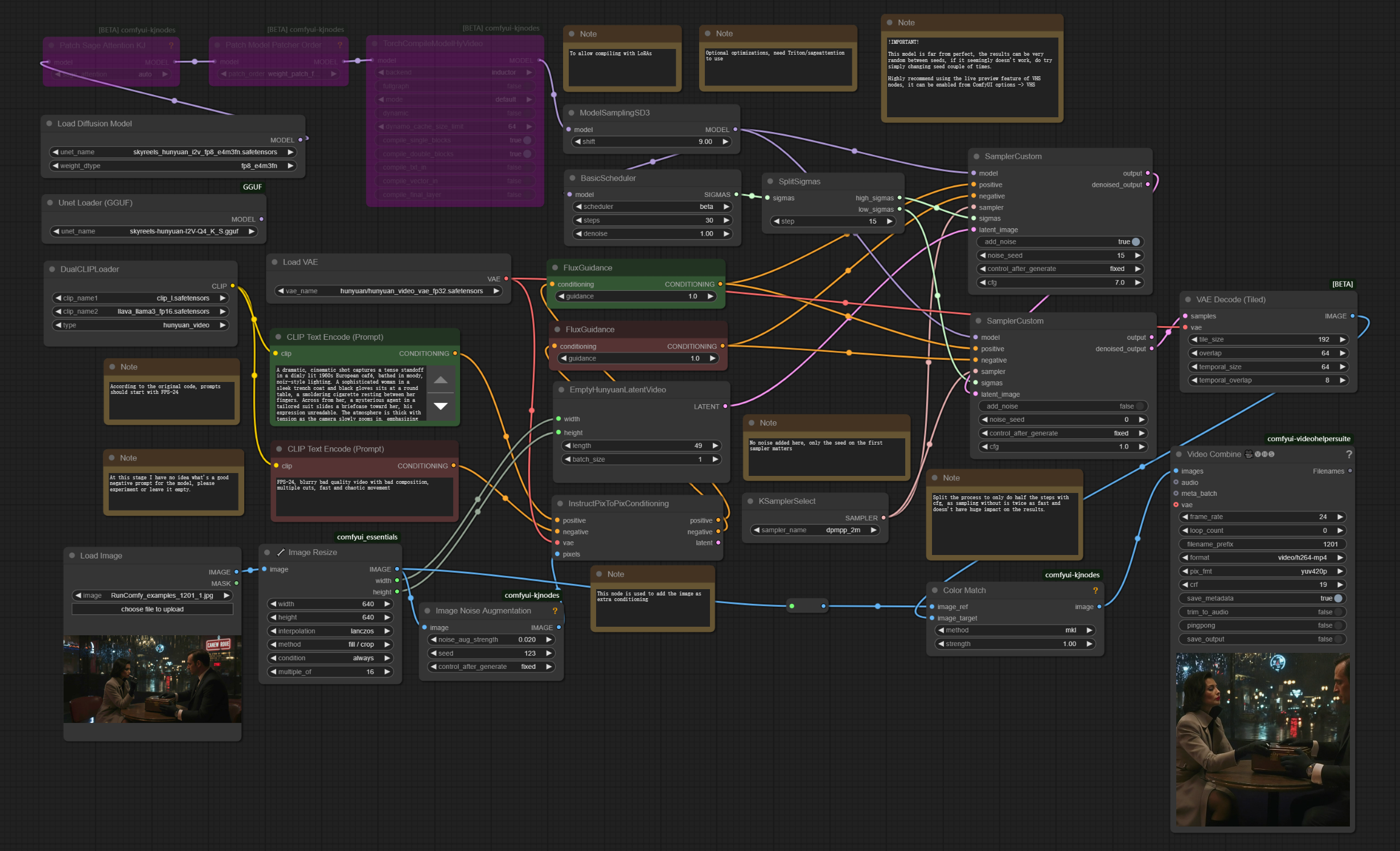This screenshot has height=851, width=1400.
Task: Toggle add_noise switch in upper SamplerCustom node
Action: click(1135, 242)
